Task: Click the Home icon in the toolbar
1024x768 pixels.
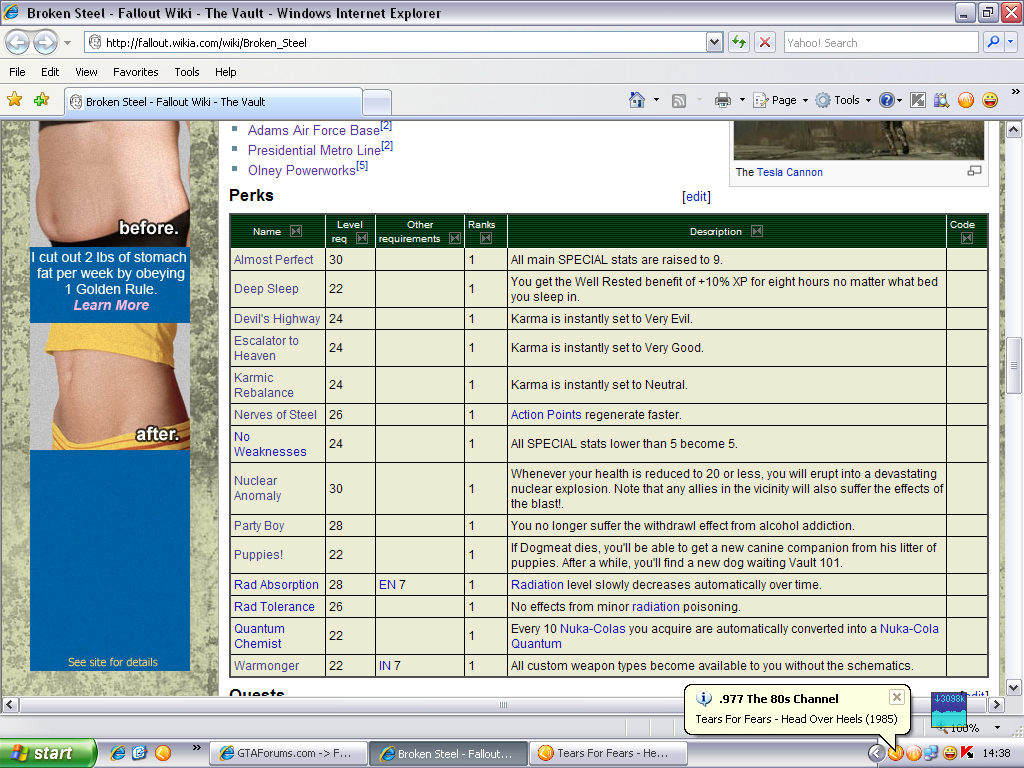Action: (637, 100)
